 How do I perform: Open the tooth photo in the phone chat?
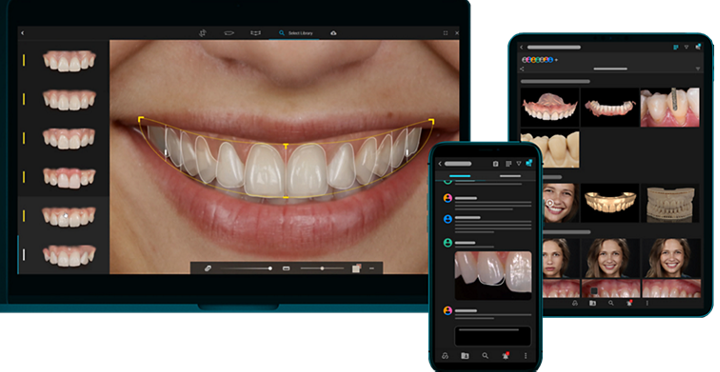point(493,276)
